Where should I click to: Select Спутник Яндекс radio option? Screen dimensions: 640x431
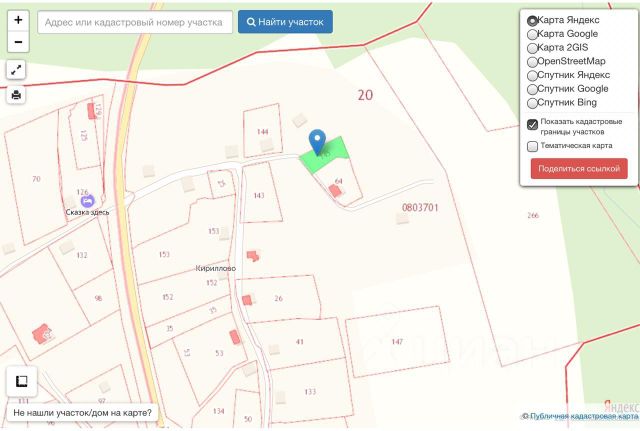point(532,76)
